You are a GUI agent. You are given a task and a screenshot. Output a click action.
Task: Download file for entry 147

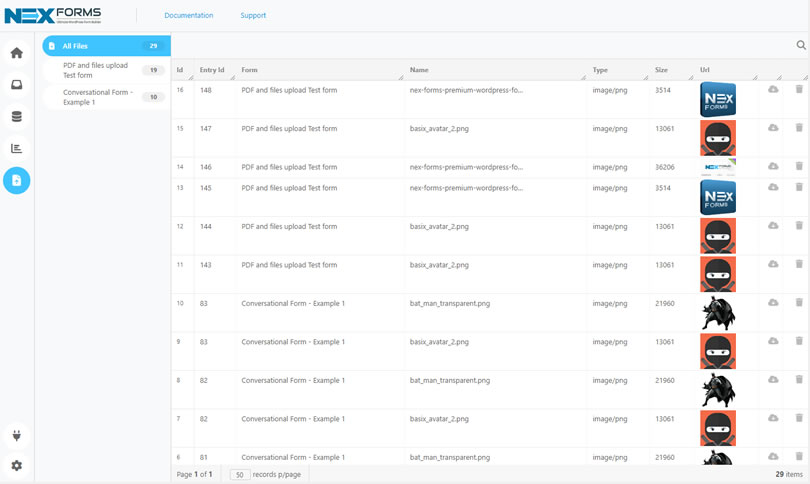[x=773, y=128]
